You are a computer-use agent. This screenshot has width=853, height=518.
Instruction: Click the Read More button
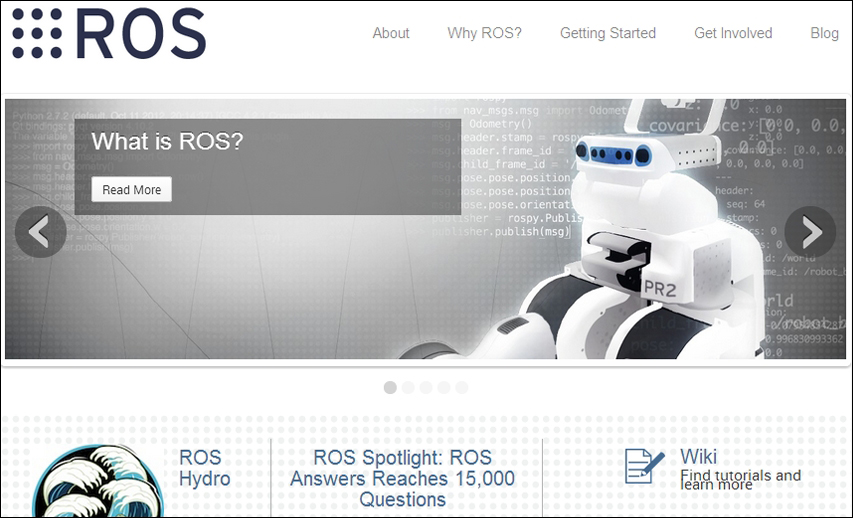(x=132, y=189)
